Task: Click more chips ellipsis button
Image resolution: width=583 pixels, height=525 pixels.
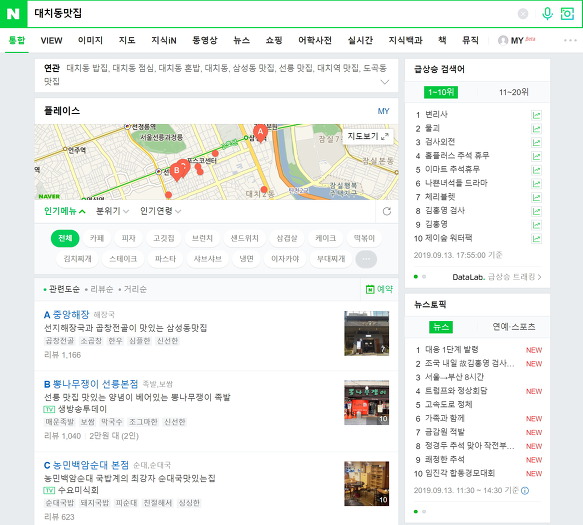Action: click(x=366, y=259)
